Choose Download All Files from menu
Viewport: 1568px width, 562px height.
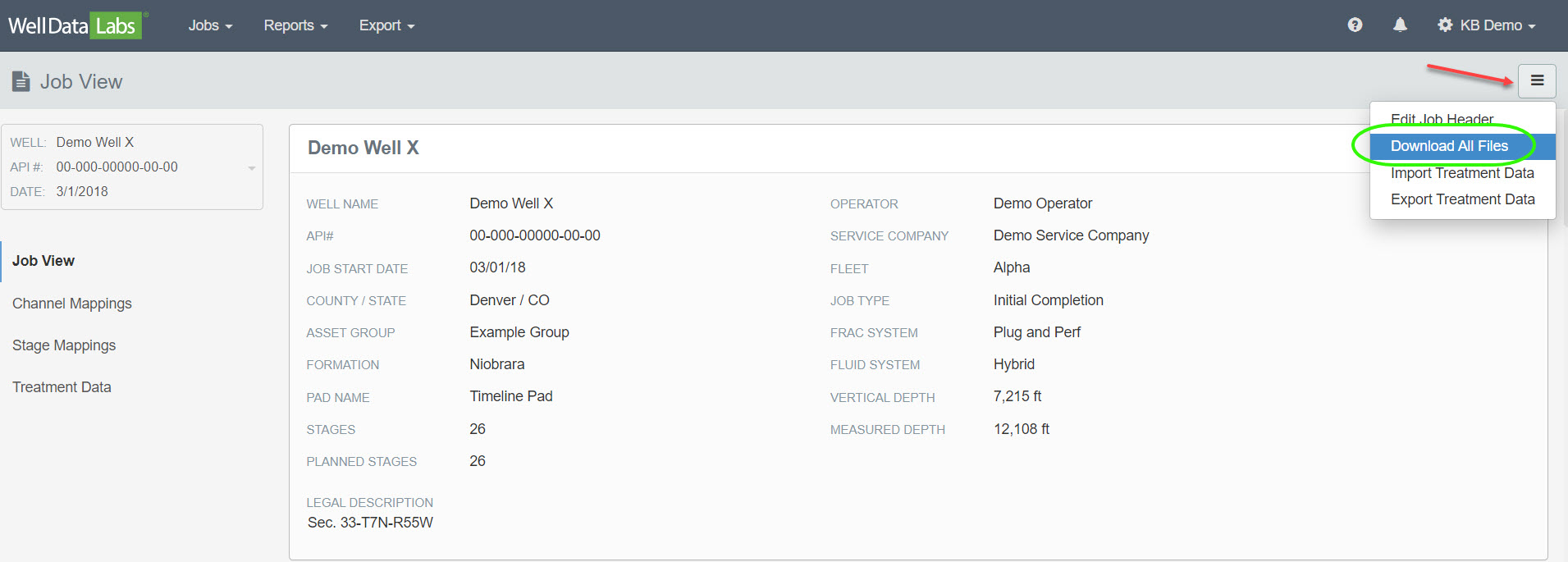tap(1449, 146)
